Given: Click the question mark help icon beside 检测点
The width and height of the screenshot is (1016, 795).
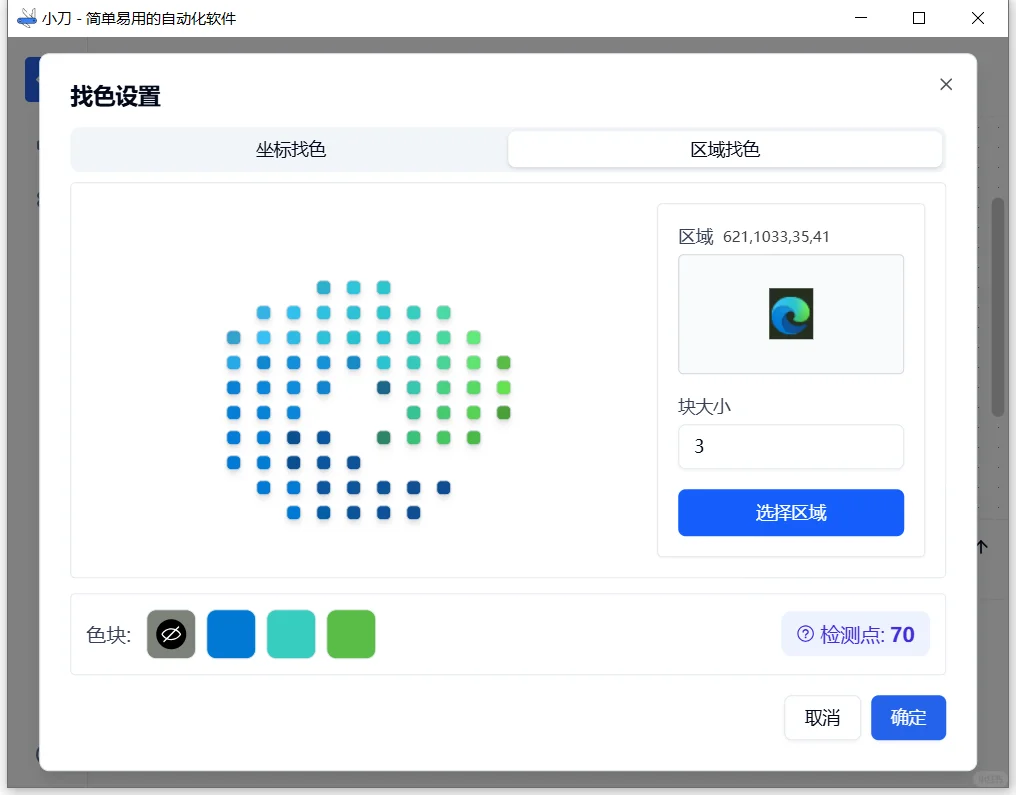Looking at the screenshot, I should [806, 633].
